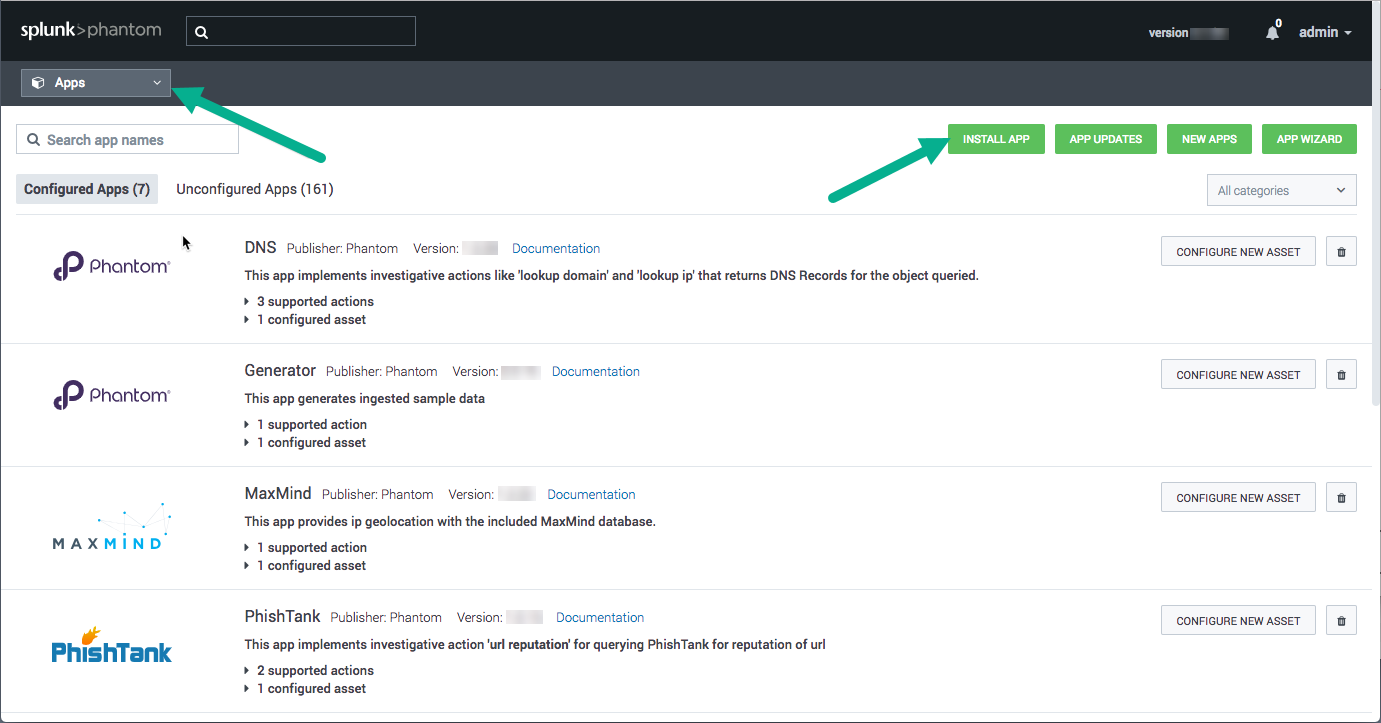The width and height of the screenshot is (1381, 723).
Task: Expand PhishTank 1 configured asset
Action: click(305, 688)
